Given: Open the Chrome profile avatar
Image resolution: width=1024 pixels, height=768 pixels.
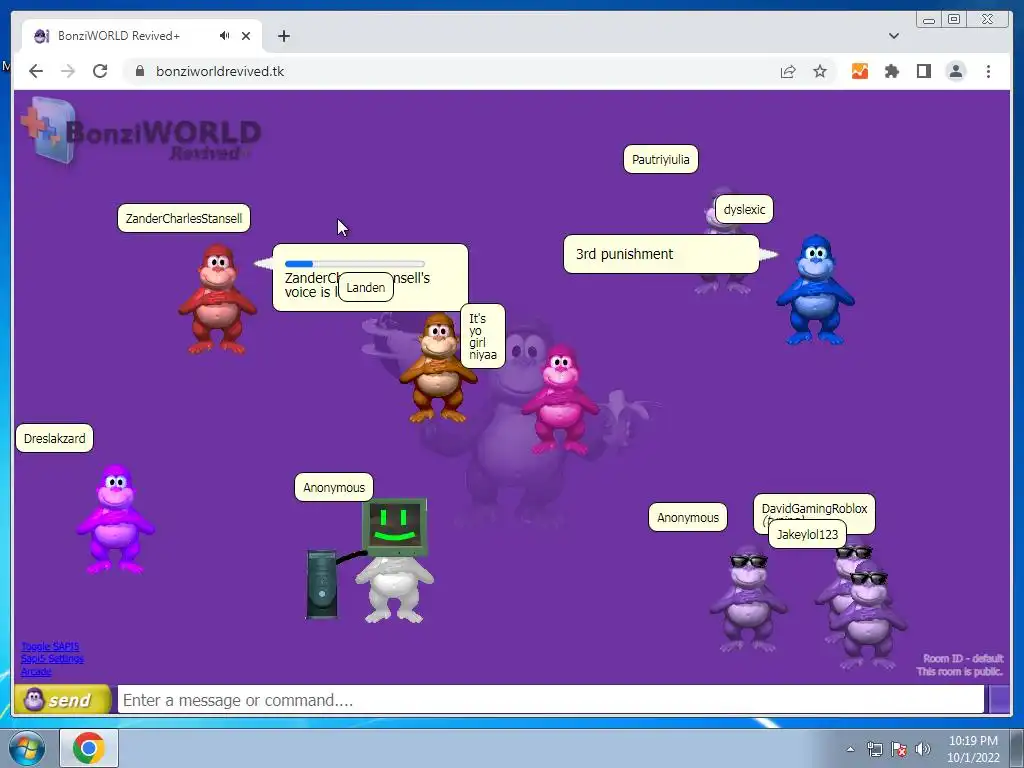Looking at the screenshot, I should (x=956, y=71).
